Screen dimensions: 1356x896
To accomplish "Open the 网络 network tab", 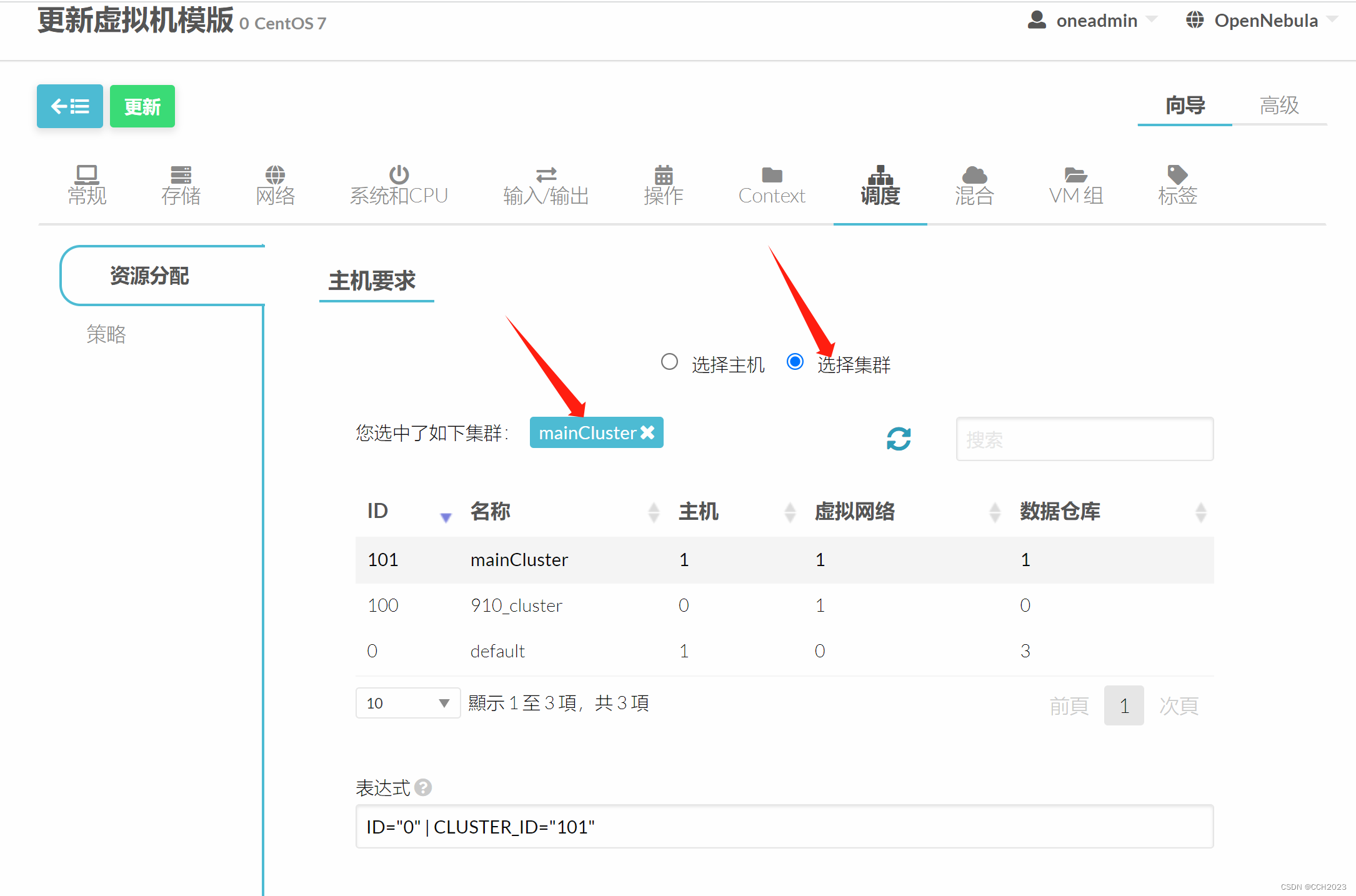I will coord(275,186).
